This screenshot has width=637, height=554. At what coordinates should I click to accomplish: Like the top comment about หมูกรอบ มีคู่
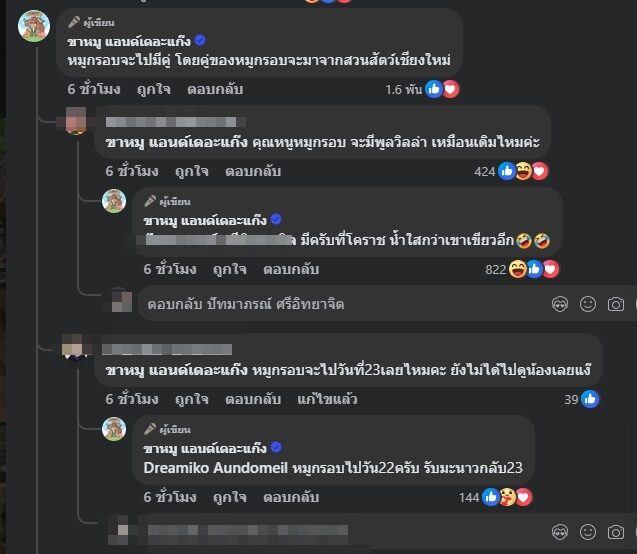click(154, 89)
